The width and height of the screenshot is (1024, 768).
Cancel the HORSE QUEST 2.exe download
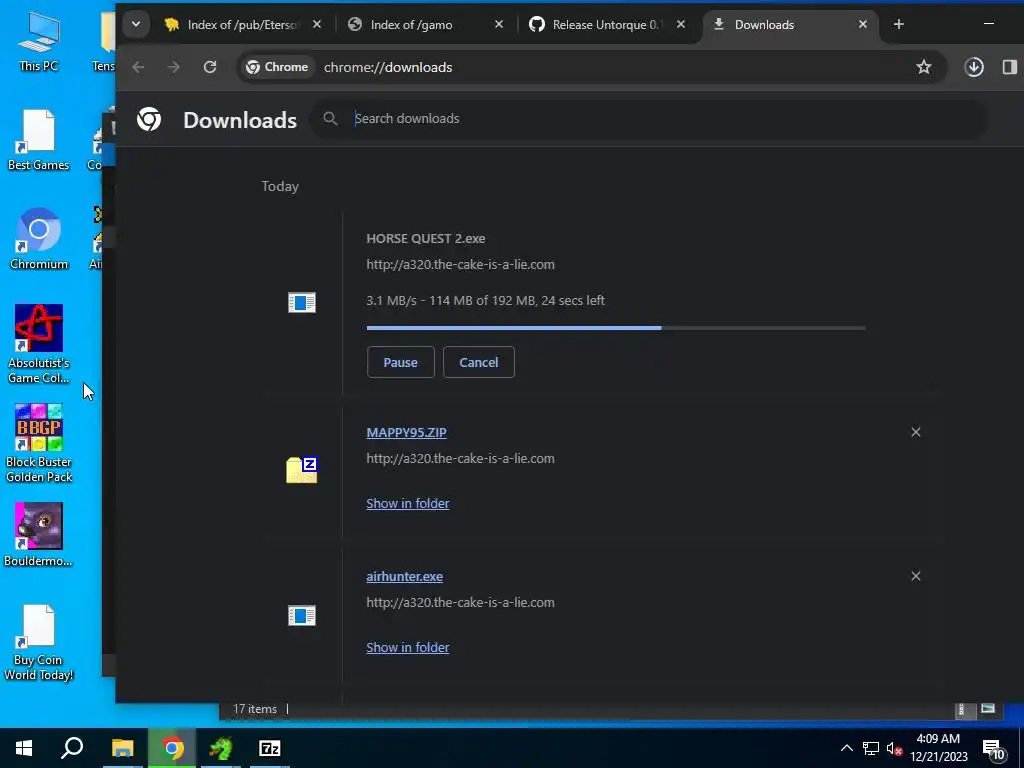point(479,362)
